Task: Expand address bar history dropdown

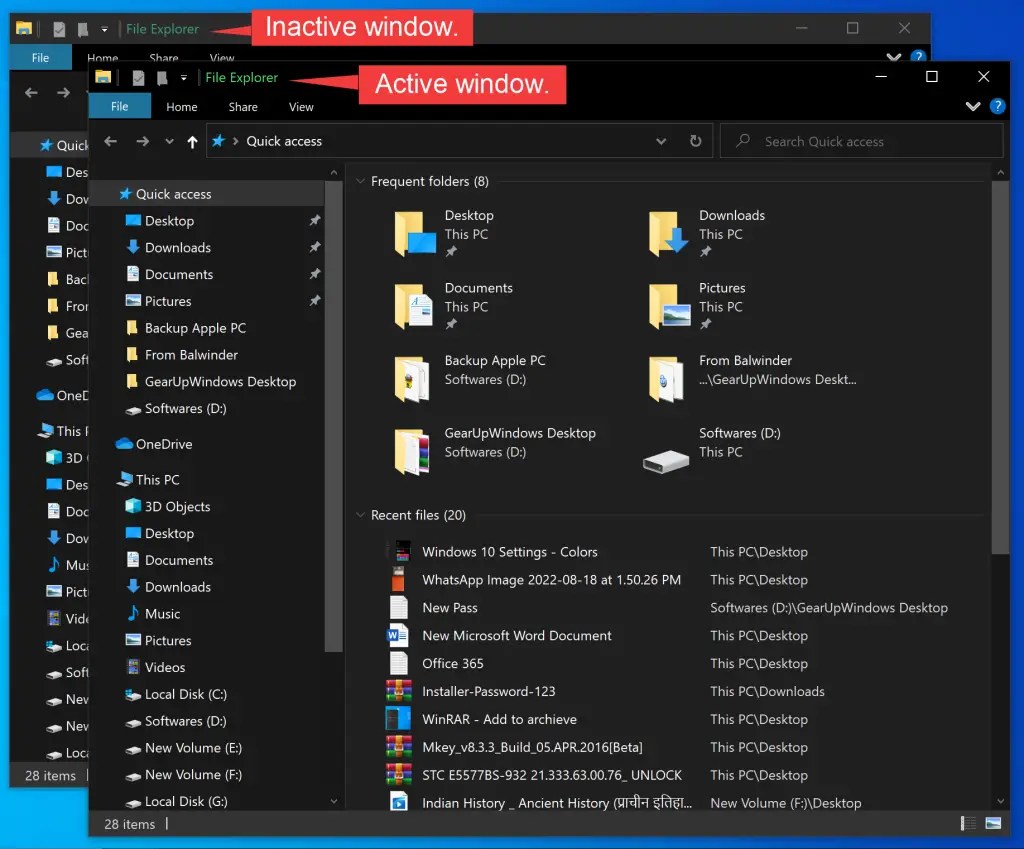Action: [x=661, y=141]
